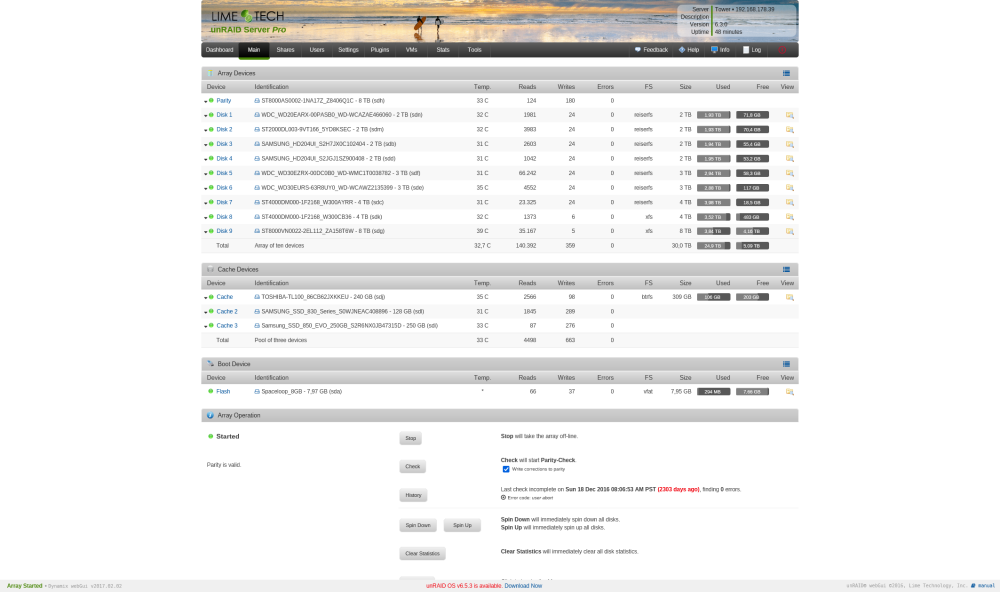Open the Feedback icon in navigation bar
This screenshot has height=592, width=1000.
pos(638,50)
